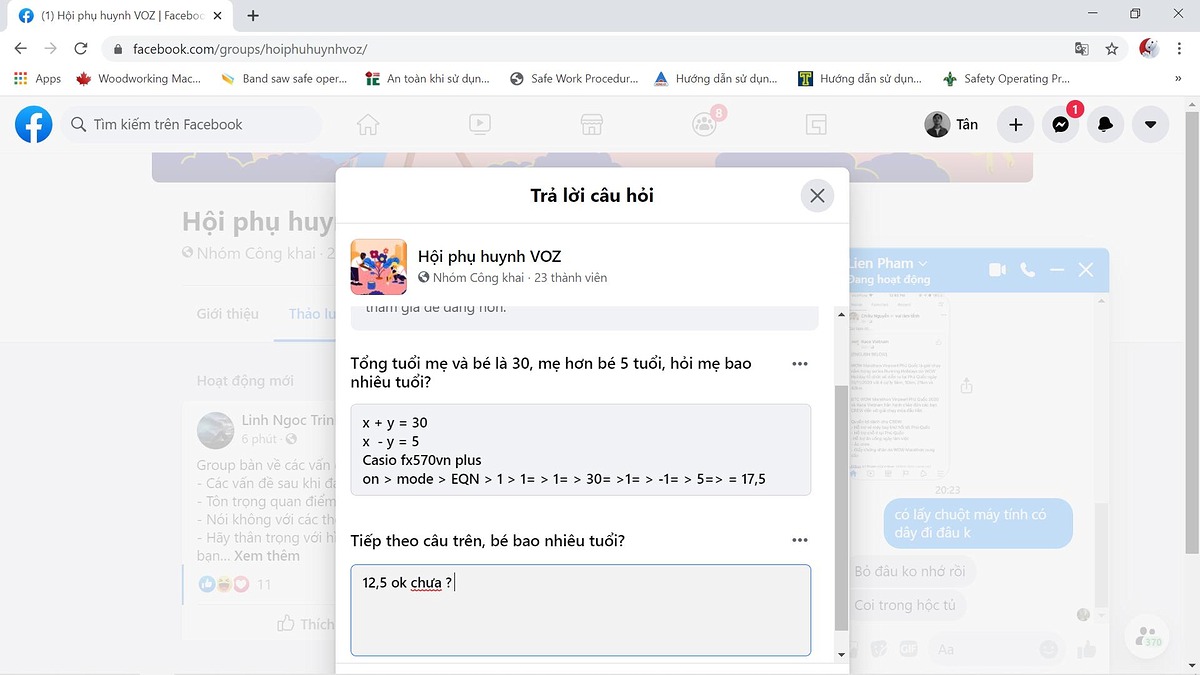This screenshot has height=675, width=1200.
Task: Open the new message people bubble
Action: [x=1148, y=637]
